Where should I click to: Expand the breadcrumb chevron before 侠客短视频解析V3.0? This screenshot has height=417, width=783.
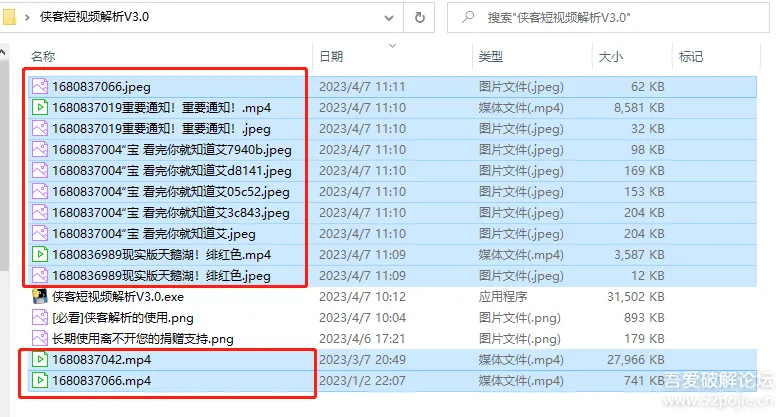point(27,17)
